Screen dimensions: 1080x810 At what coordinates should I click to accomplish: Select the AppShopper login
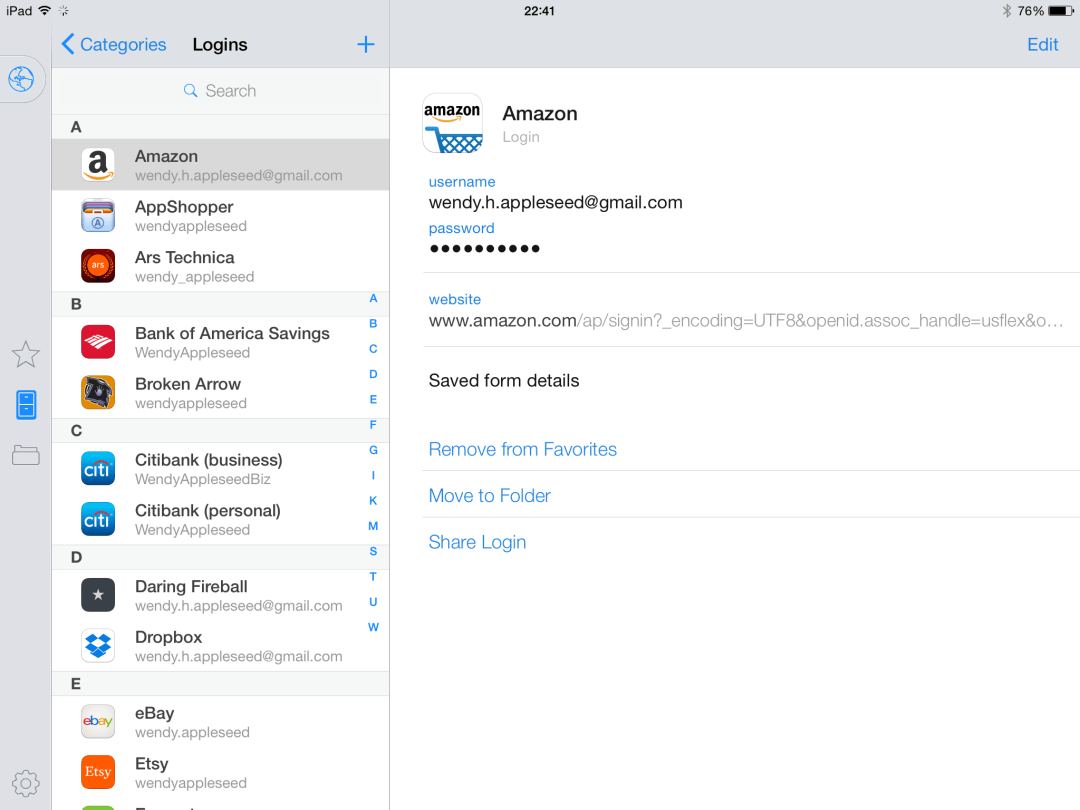[x=220, y=216]
